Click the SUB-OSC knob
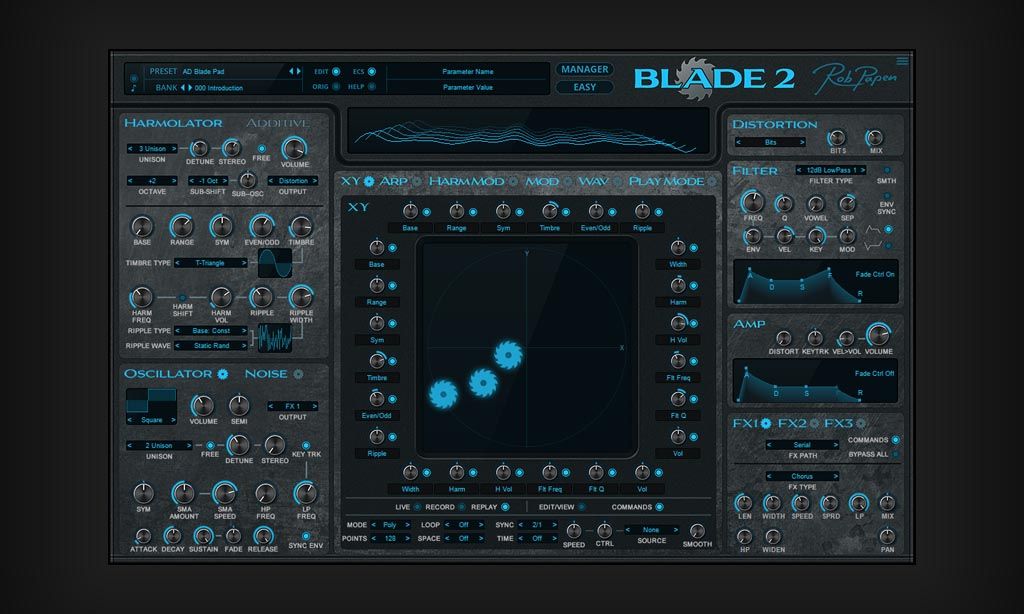The width and height of the screenshot is (1024, 614). click(x=248, y=180)
